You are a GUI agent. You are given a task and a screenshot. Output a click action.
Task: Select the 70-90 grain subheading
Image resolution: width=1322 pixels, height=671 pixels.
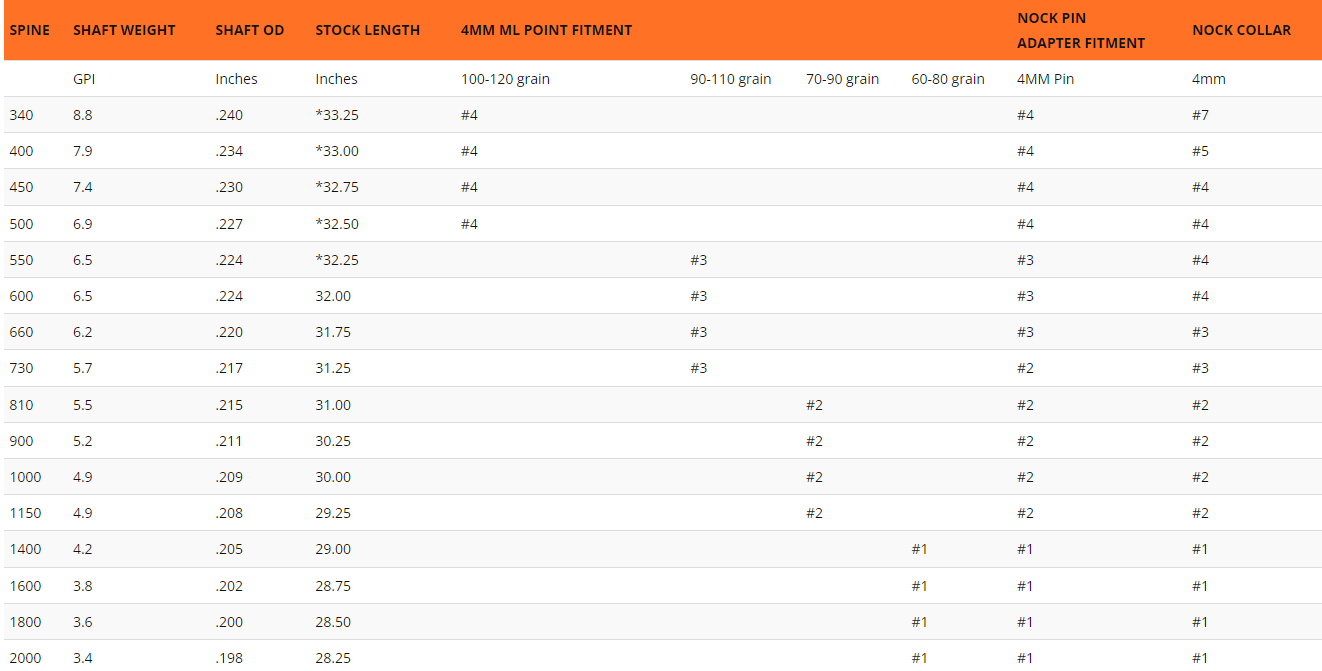coord(842,79)
